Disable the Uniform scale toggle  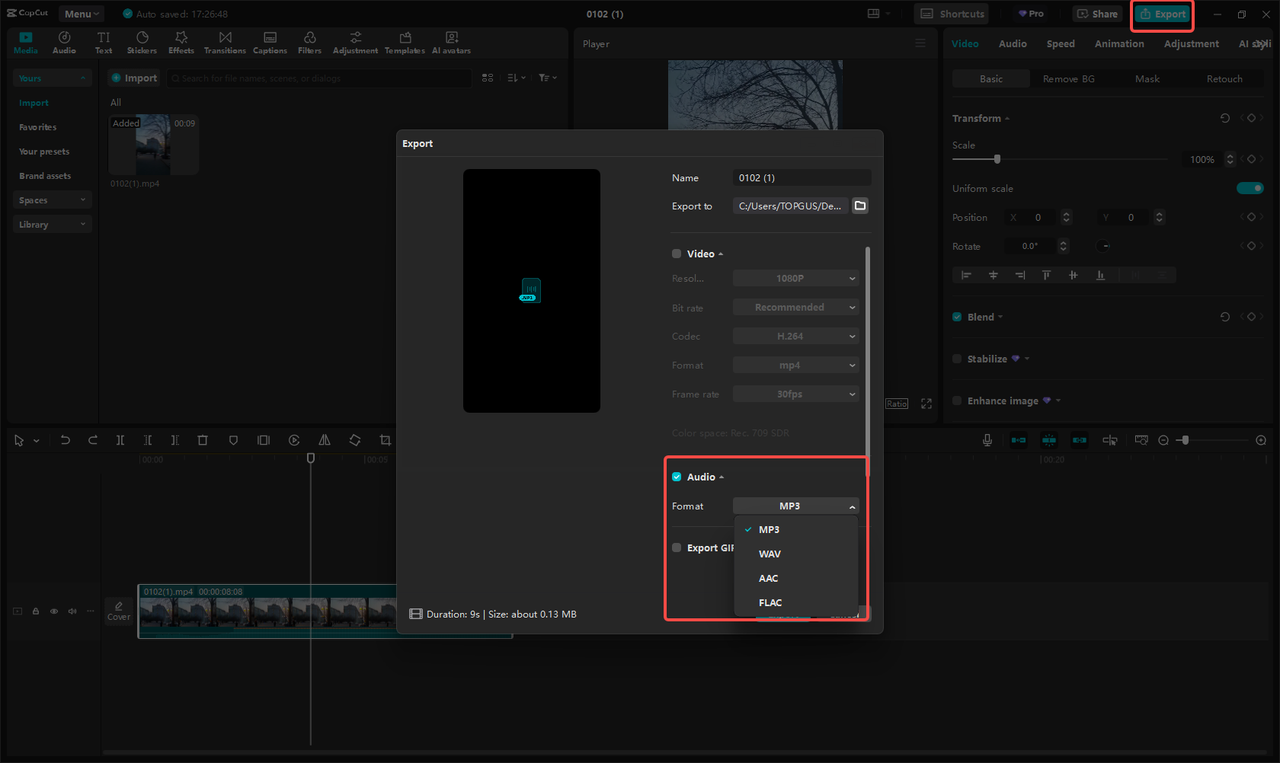[x=1250, y=187]
